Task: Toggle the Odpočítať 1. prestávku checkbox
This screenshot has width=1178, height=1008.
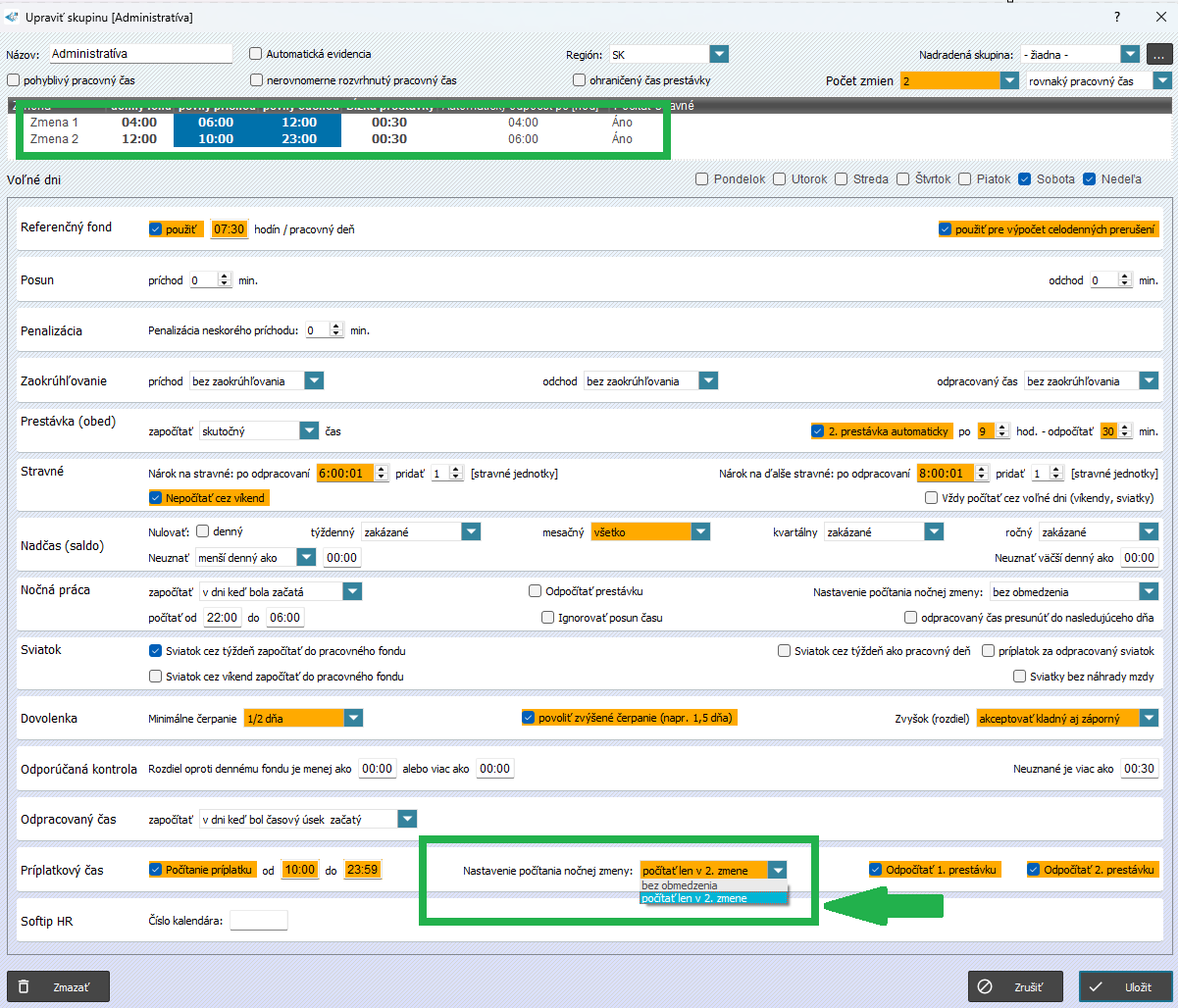Action: (x=876, y=870)
